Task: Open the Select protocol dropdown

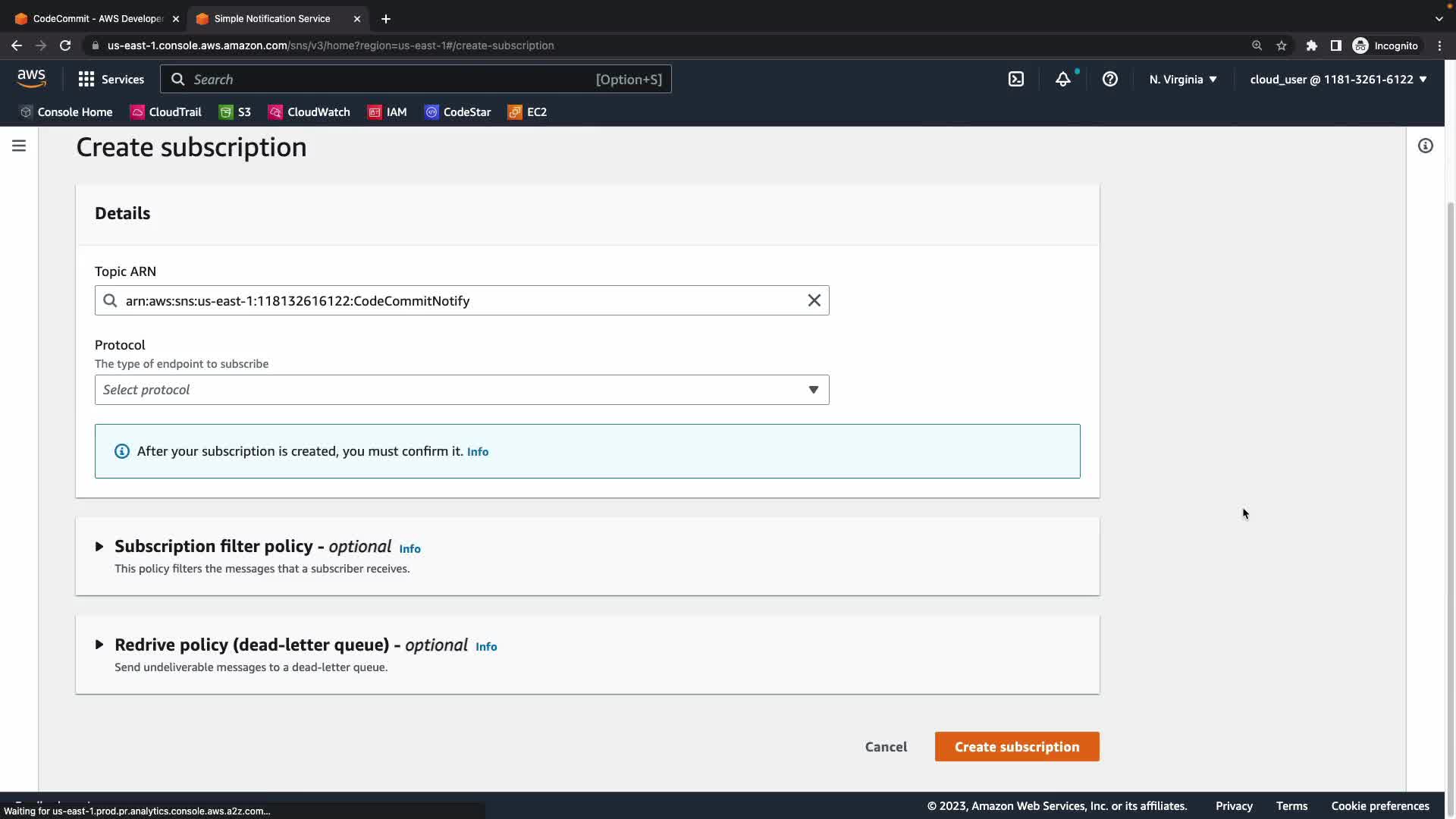Action: [461, 390]
